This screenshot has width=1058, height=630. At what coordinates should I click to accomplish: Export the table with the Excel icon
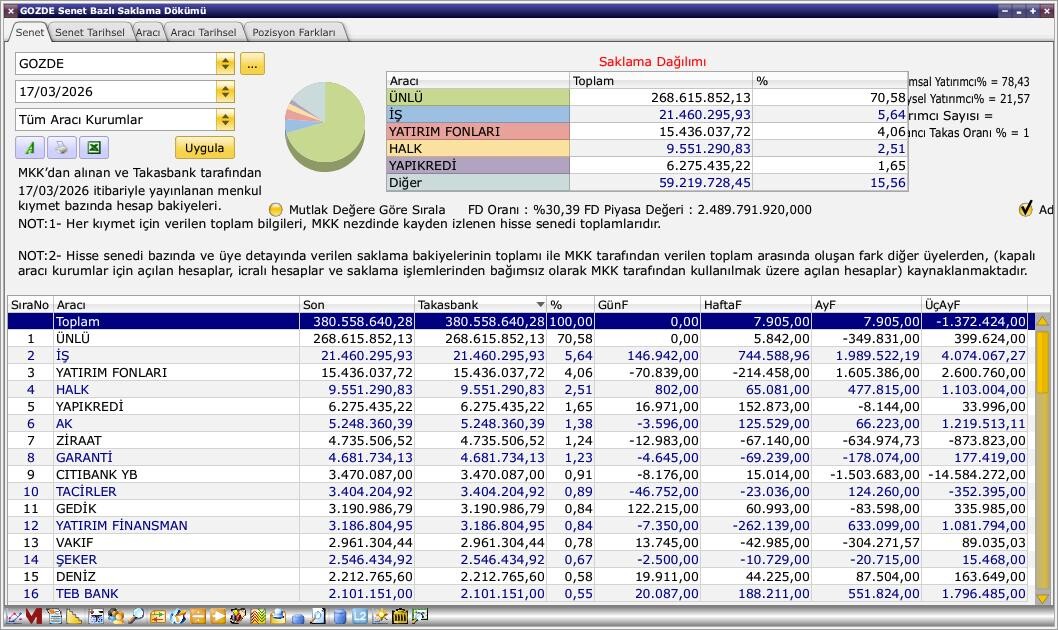pyautogui.click(x=93, y=148)
